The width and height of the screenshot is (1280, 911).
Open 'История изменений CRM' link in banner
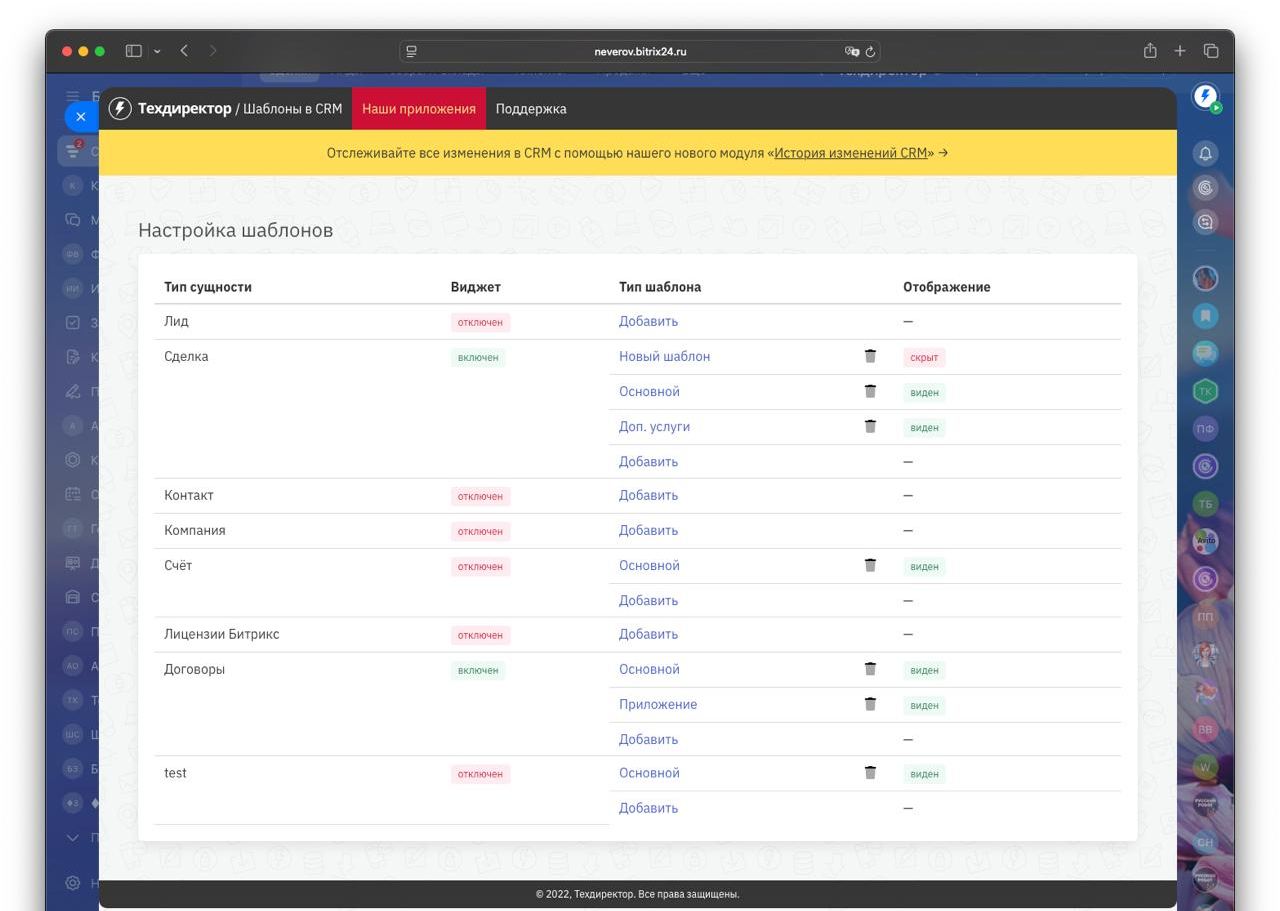click(x=850, y=153)
